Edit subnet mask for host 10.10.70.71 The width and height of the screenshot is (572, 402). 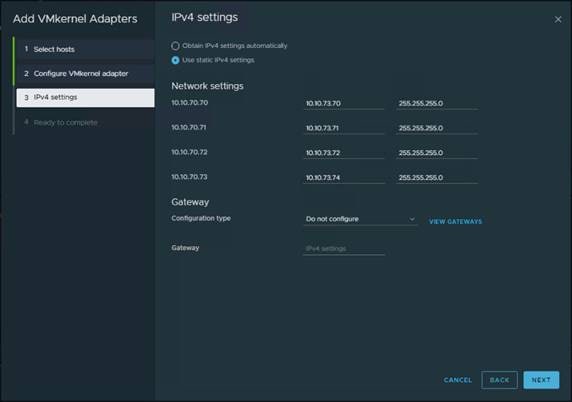pyautogui.click(x=437, y=128)
